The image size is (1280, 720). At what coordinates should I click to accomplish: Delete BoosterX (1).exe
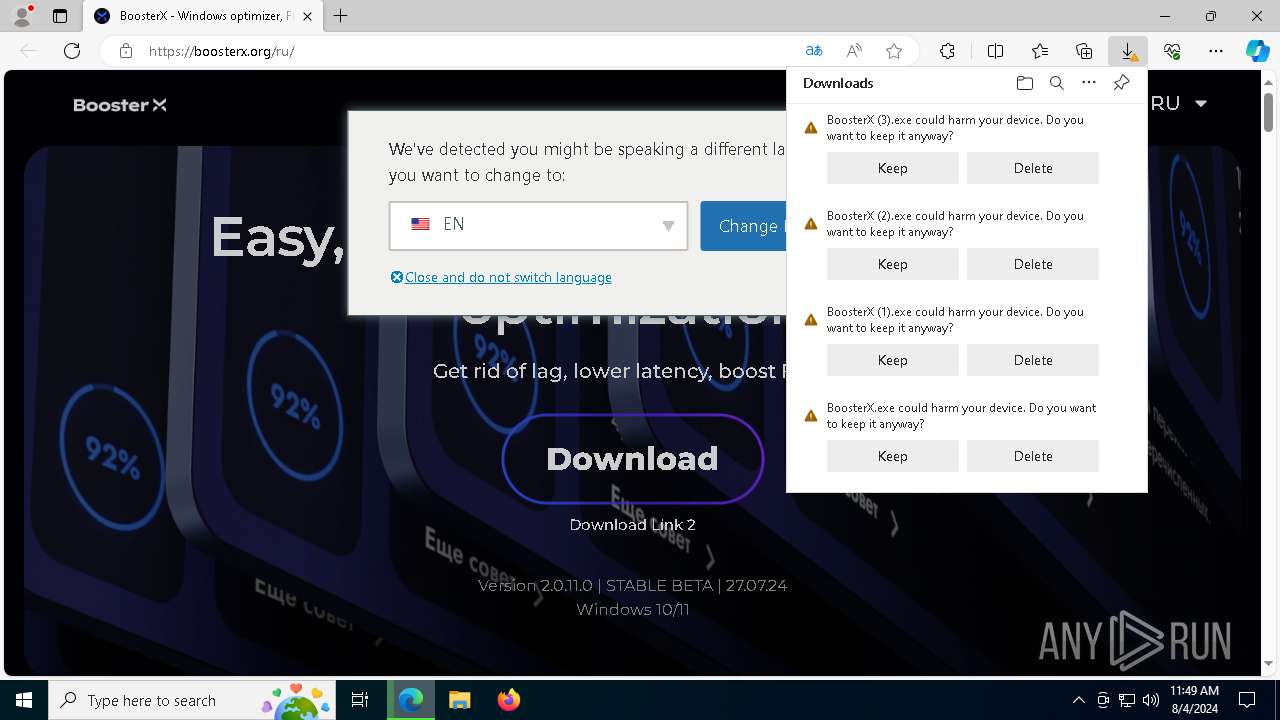(1033, 360)
